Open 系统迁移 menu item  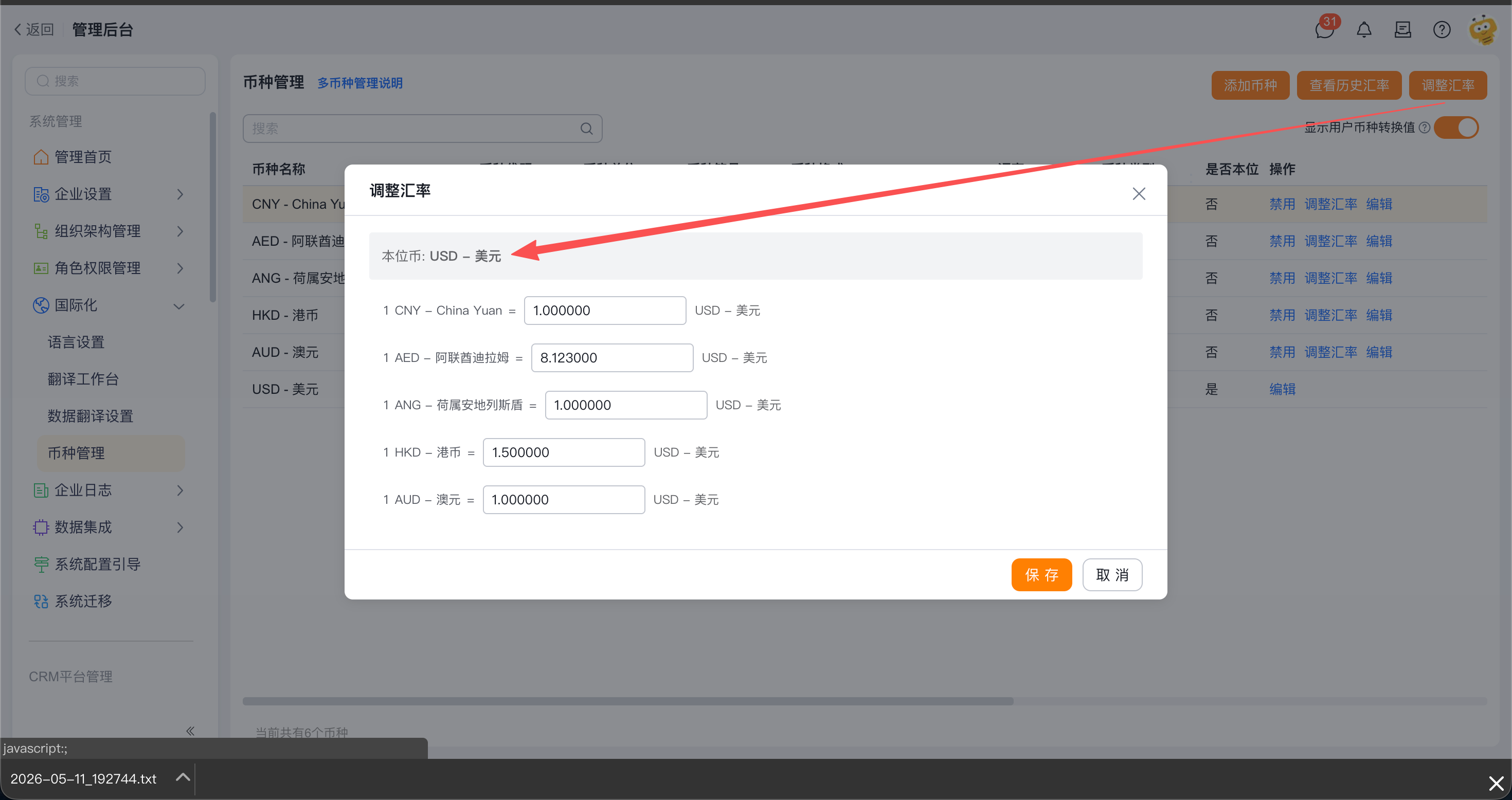coord(83,601)
